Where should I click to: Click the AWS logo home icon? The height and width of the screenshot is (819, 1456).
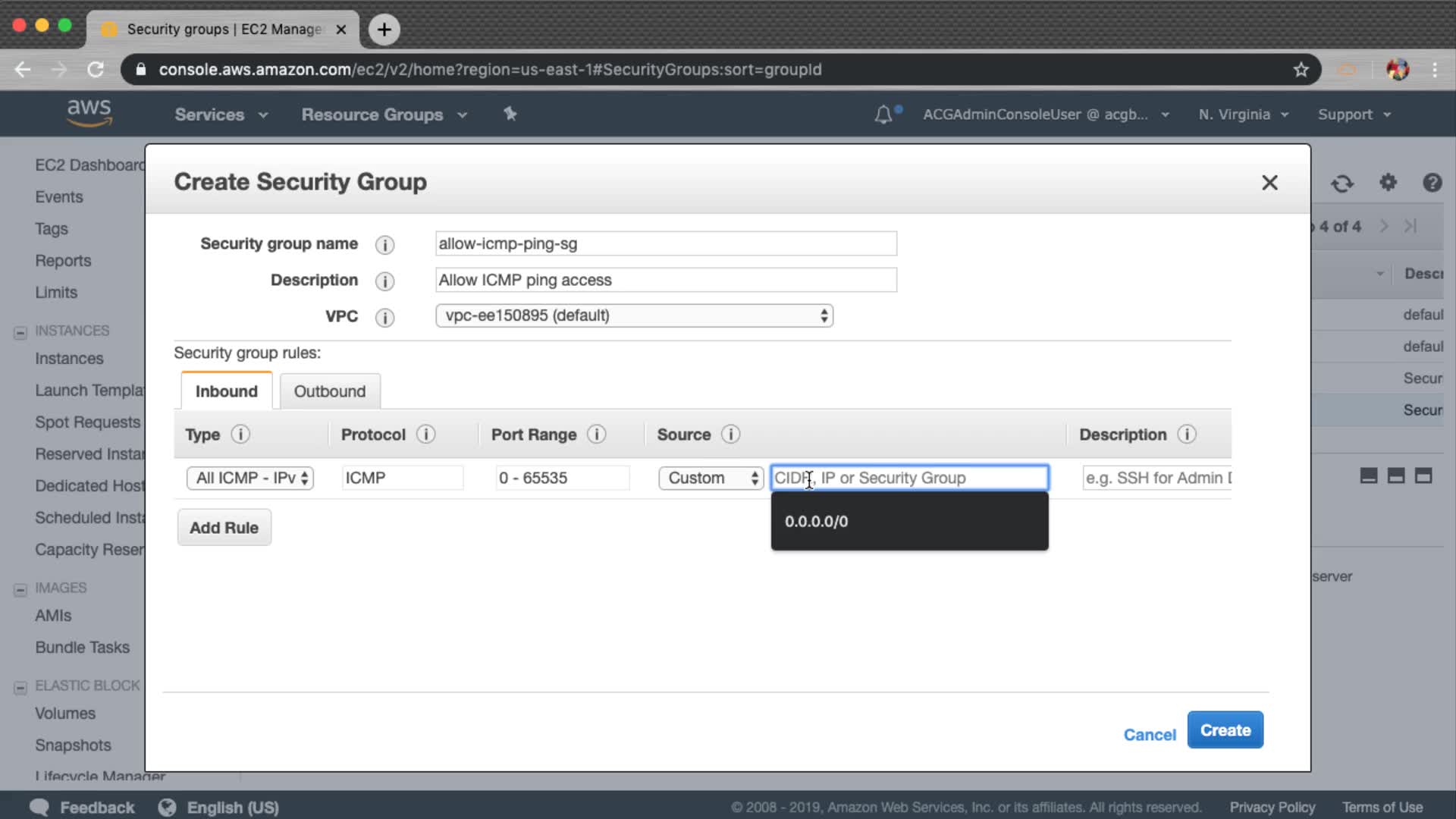89,113
